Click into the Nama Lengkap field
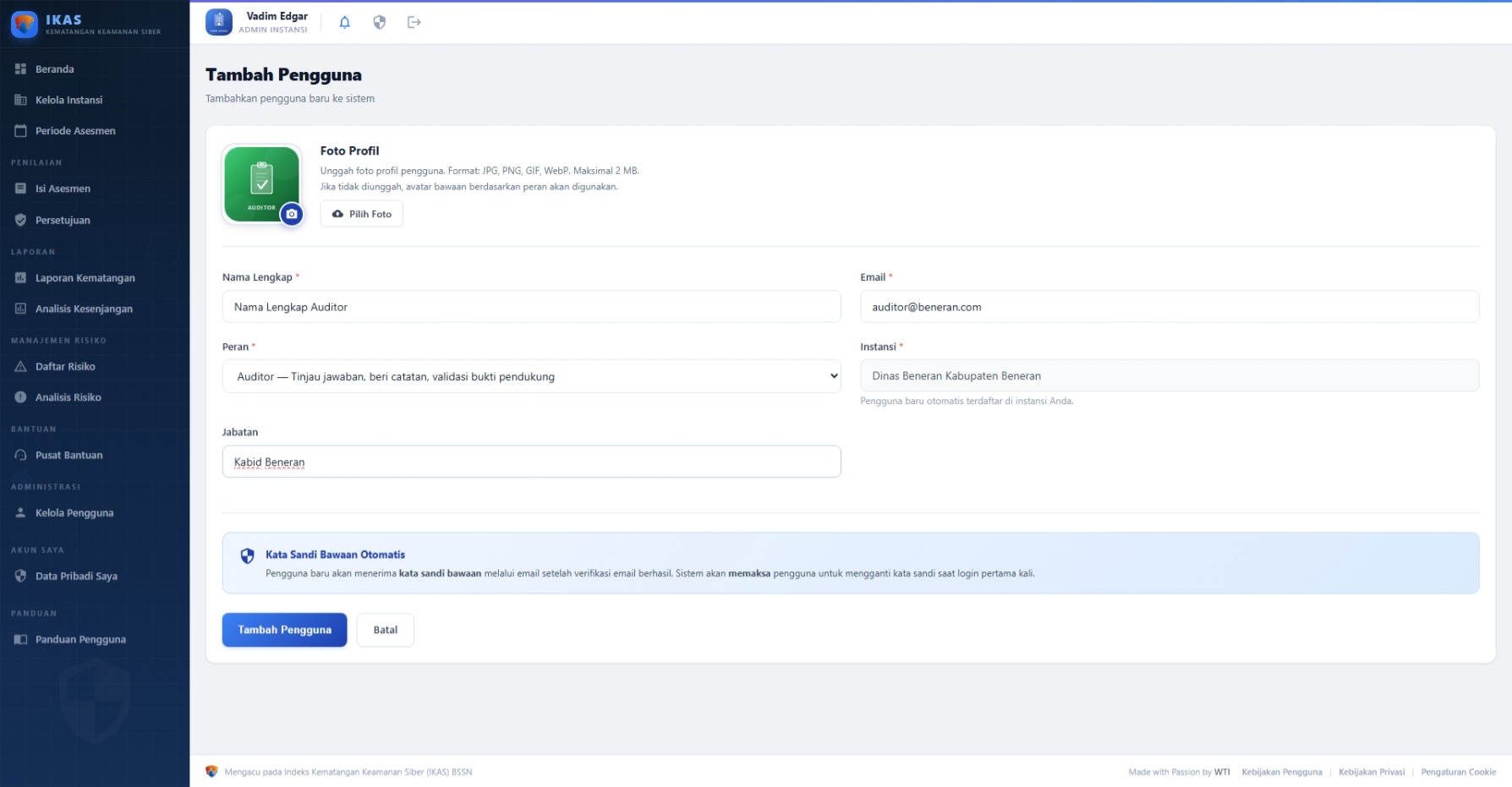 531,307
